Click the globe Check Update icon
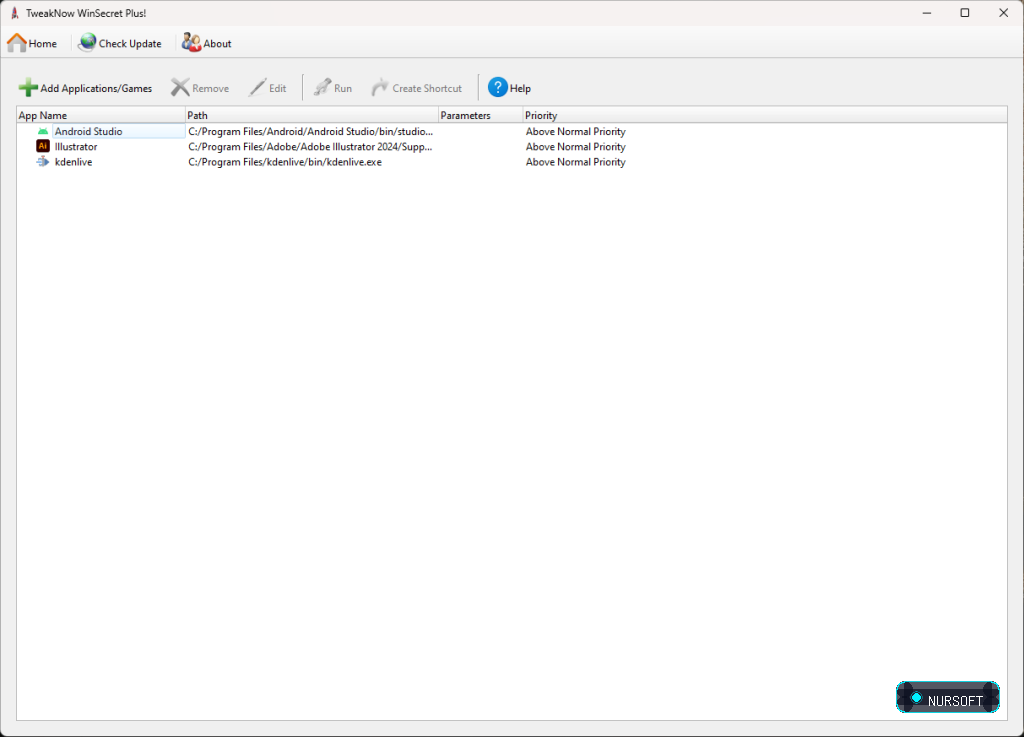Screen dimensions: 1024x737 [87, 43]
